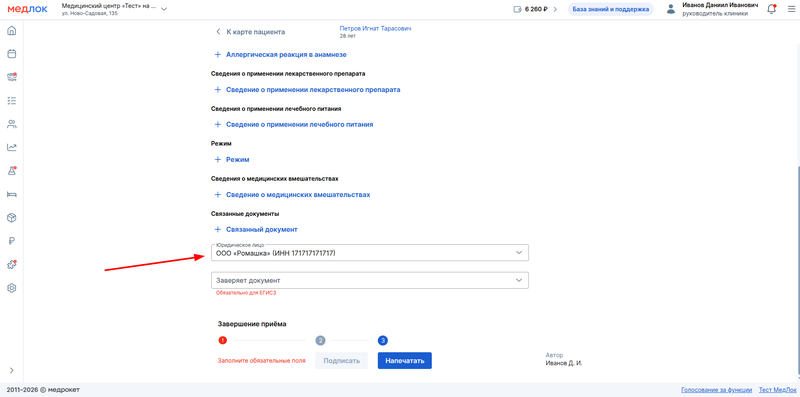The width and height of the screenshot is (800, 397).
Task: Click the Напечатать button
Action: [405, 360]
